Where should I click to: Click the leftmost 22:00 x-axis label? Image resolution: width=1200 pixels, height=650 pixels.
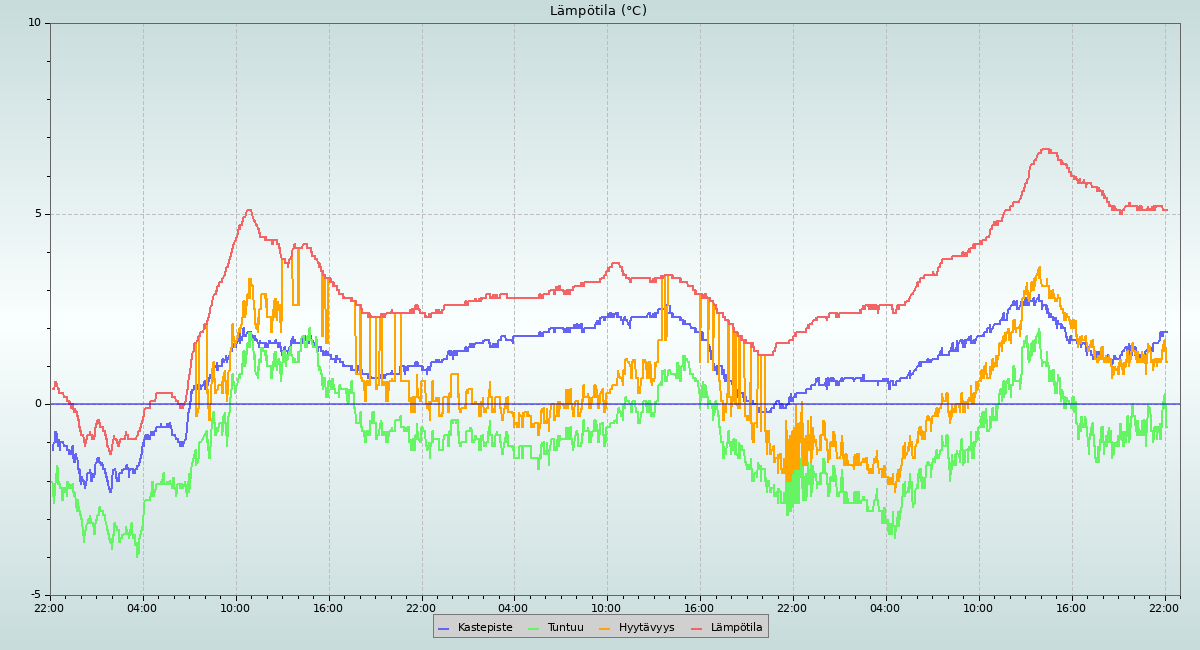[x=49, y=608]
